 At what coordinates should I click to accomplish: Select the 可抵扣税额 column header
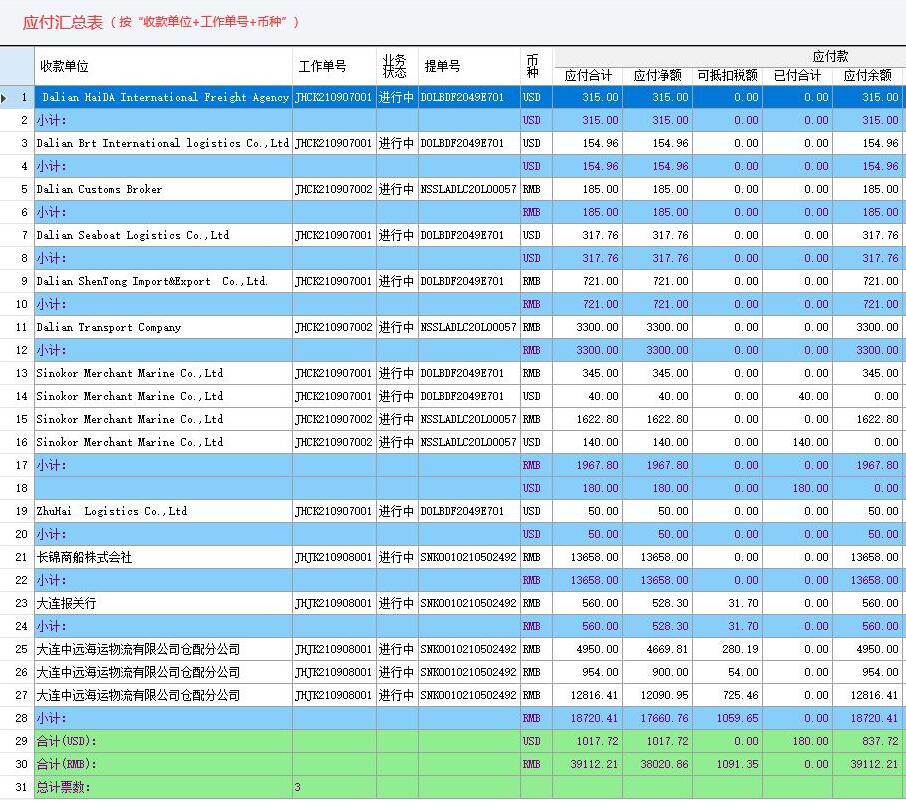[727, 75]
